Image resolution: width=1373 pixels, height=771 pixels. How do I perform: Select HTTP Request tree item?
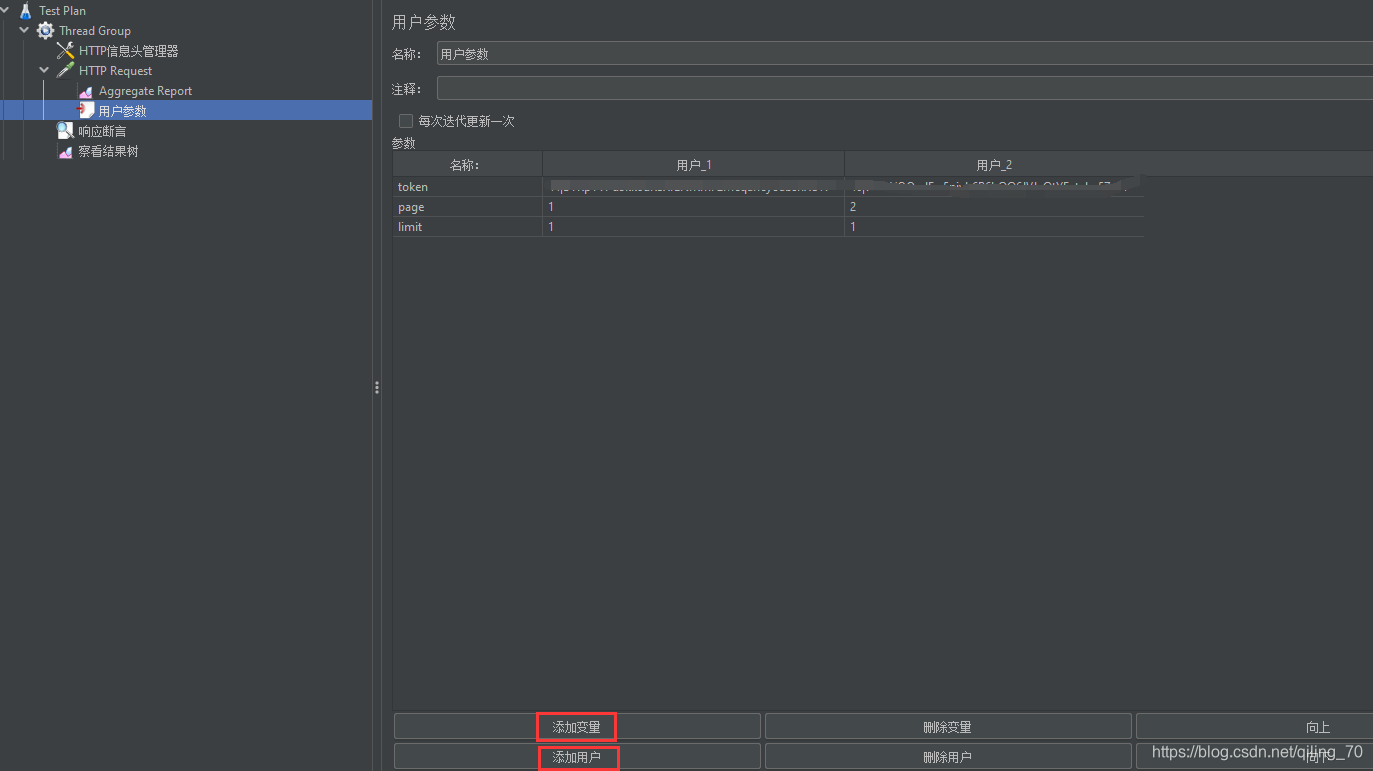click(x=116, y=71)
